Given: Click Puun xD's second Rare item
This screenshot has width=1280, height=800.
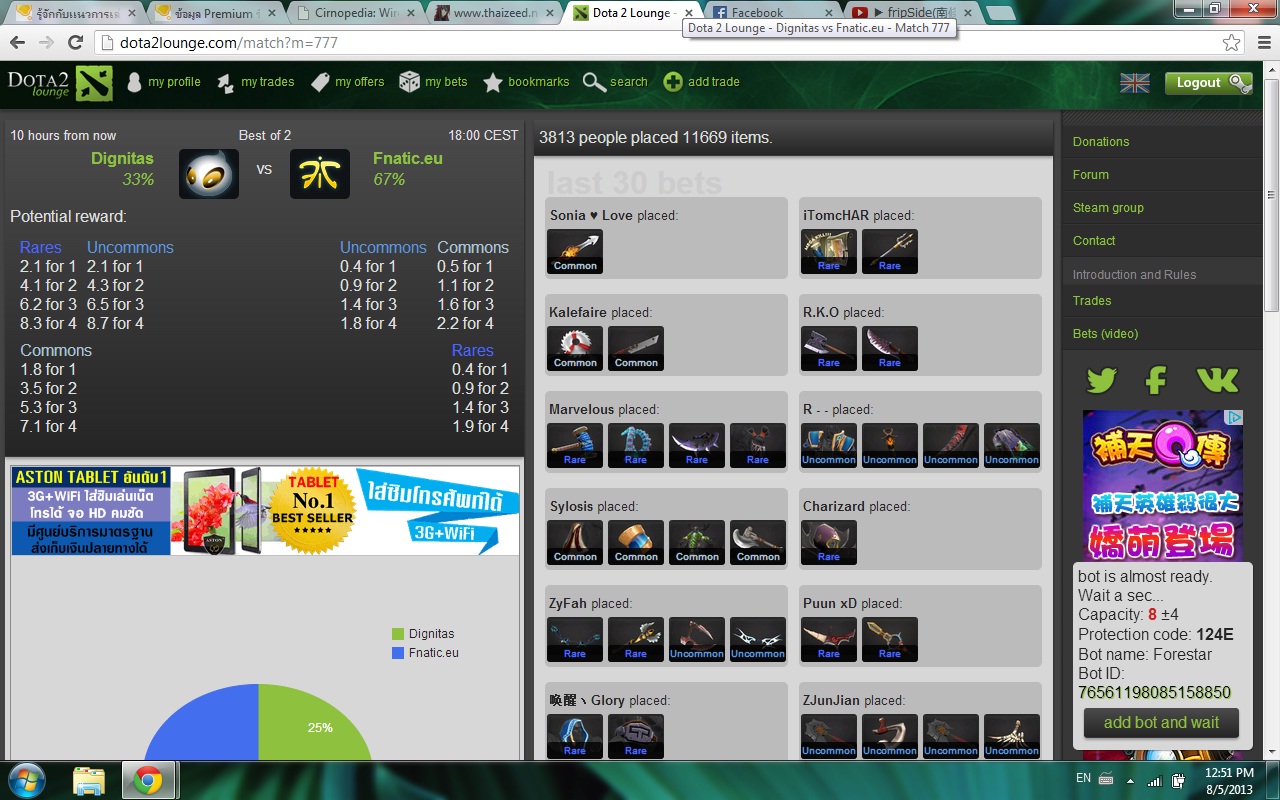Looking at the screenshot, I should click(x=890, y=639).
